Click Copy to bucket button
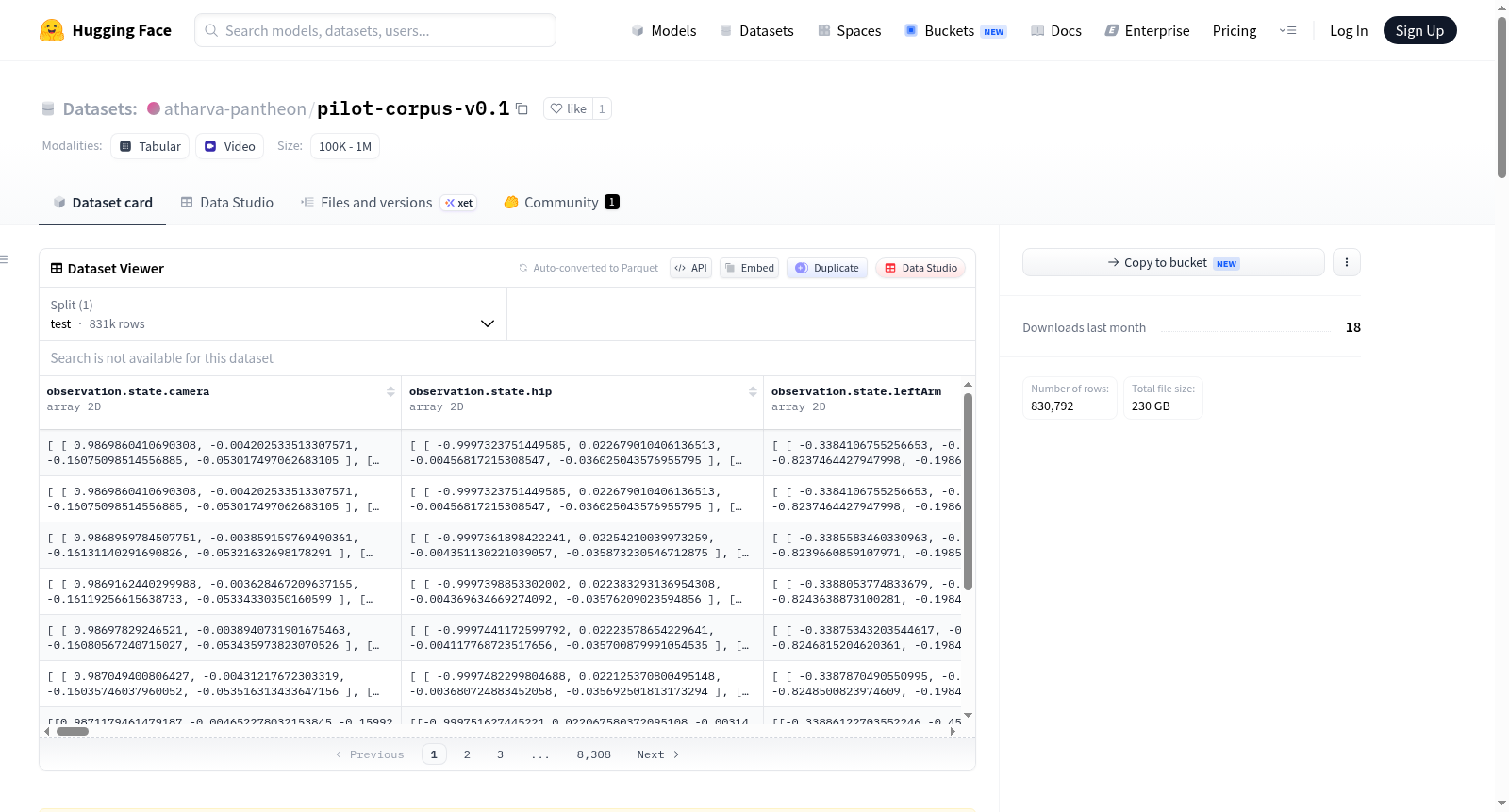 click(x=1173, y=262)
